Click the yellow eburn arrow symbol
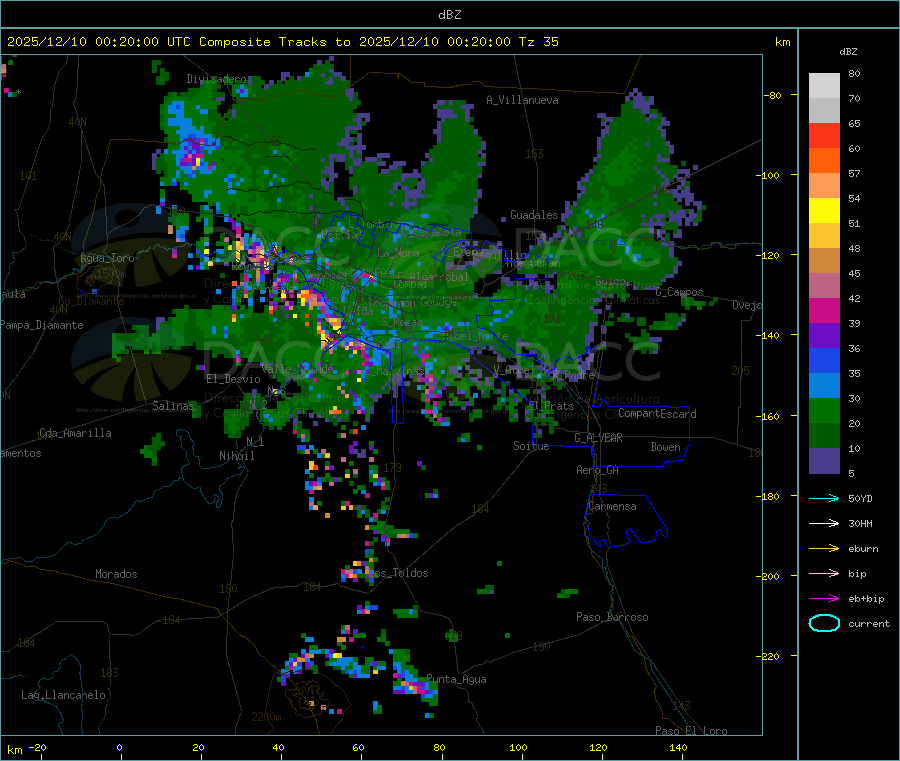The width and height of the screenshot is (900, 761). tap(824, 549)
